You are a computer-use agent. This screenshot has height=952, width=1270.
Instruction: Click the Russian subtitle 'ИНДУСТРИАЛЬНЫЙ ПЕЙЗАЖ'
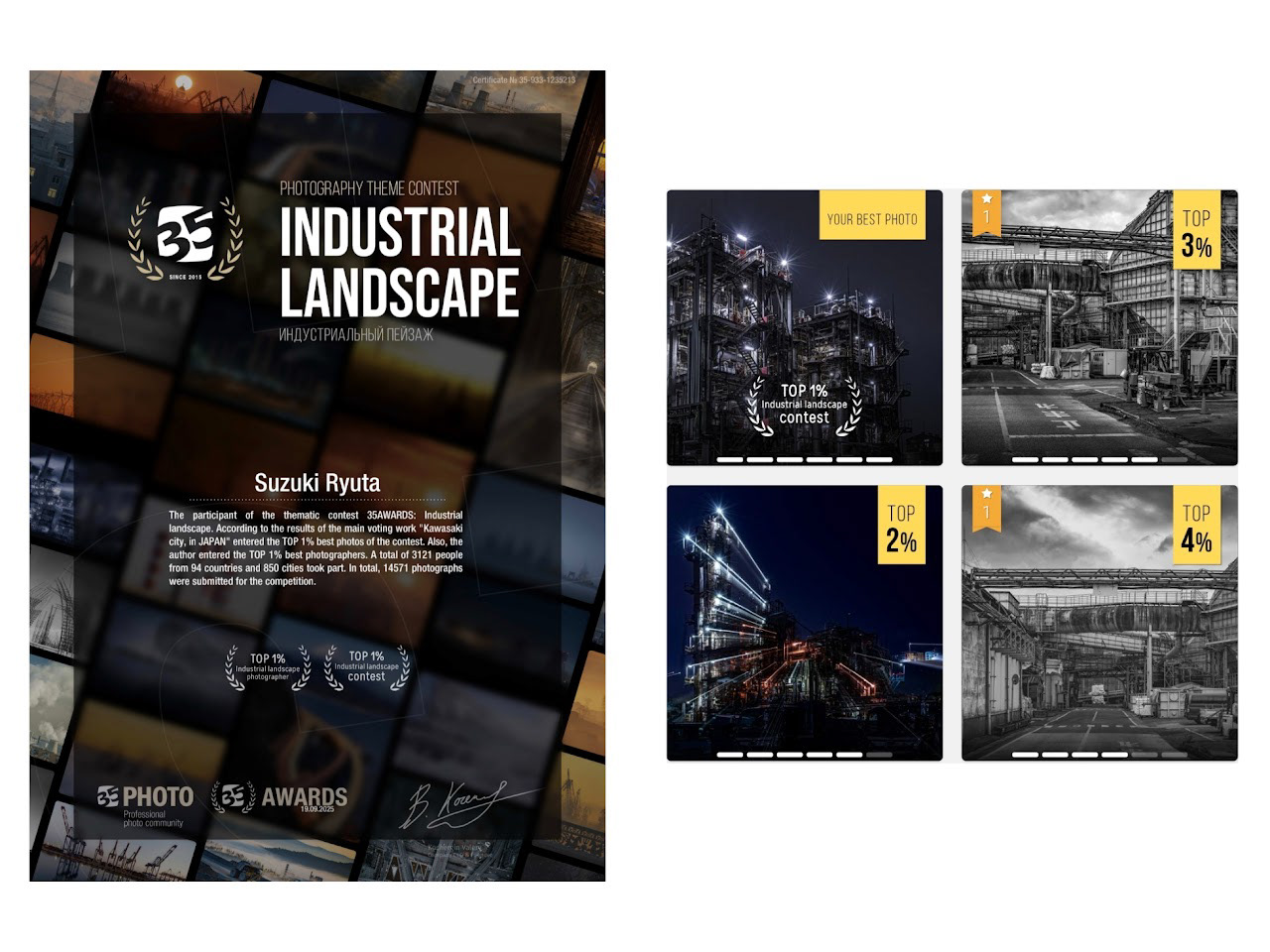click(x=356, y=335)
